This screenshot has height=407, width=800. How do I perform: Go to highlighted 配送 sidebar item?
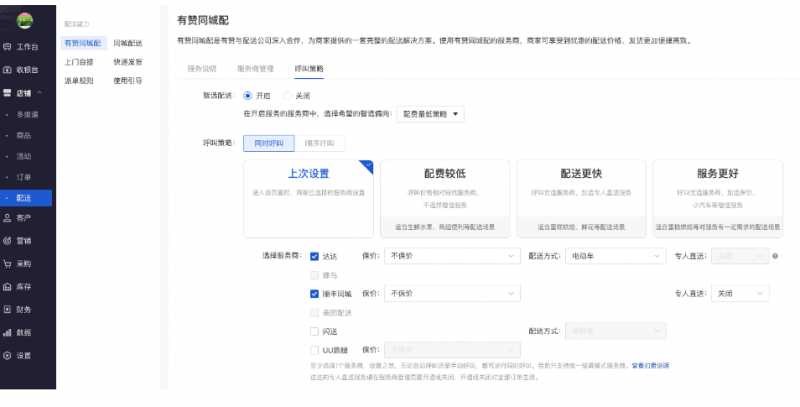click(x=26, y=198)
